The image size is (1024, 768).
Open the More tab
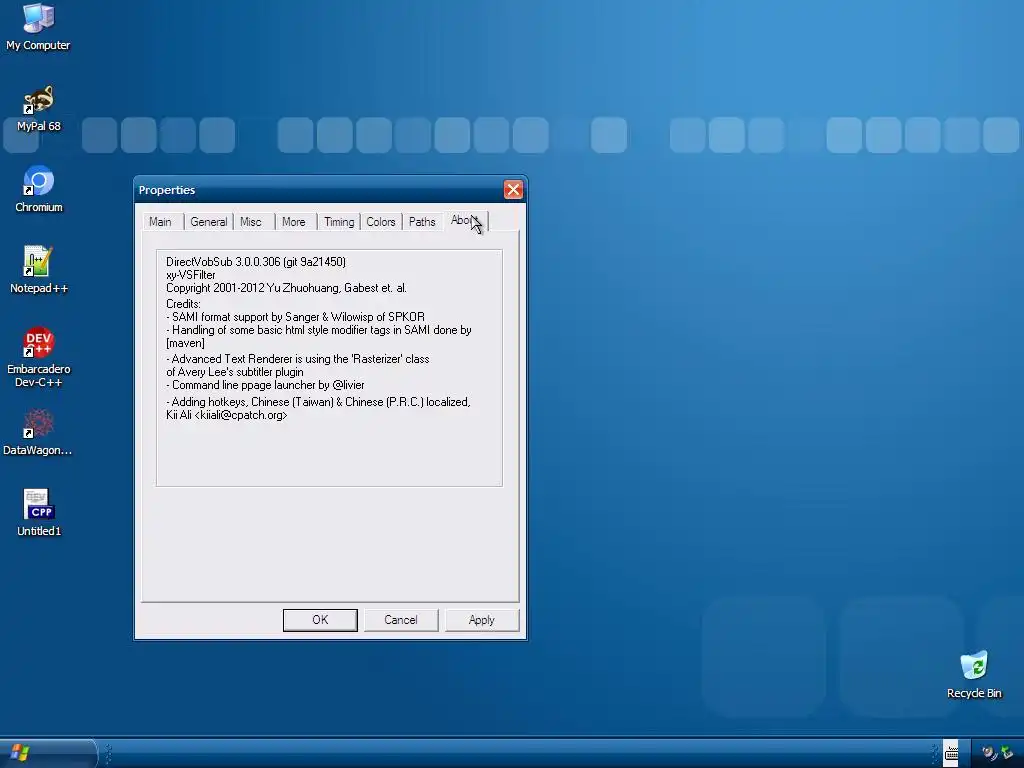pyautogui.click(x=294, y=222)
